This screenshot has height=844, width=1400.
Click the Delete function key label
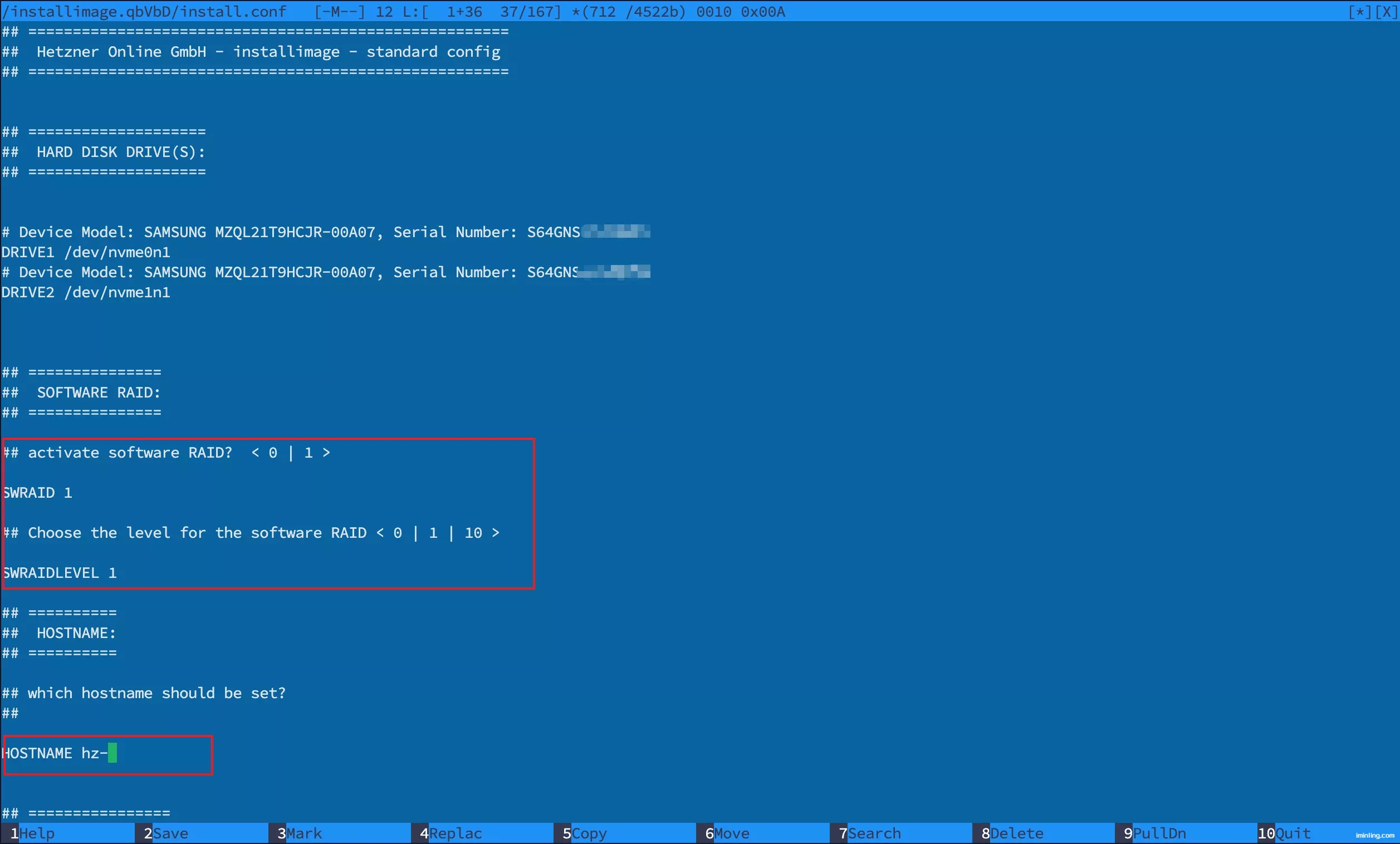coord(1016,833)
